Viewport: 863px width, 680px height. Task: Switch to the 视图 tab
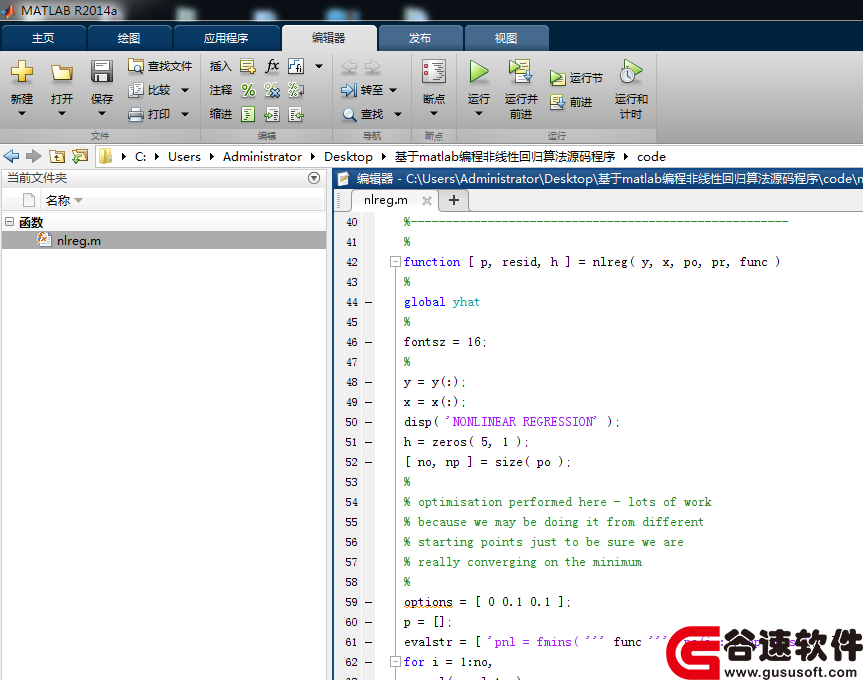pos(506,38)
